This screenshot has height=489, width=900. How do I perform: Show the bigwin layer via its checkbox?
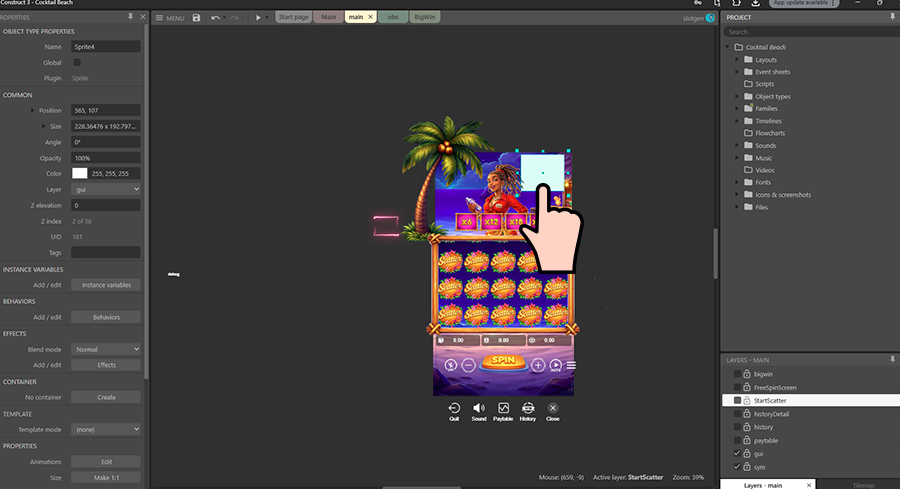pyautogui.click(x=737, y=374)
